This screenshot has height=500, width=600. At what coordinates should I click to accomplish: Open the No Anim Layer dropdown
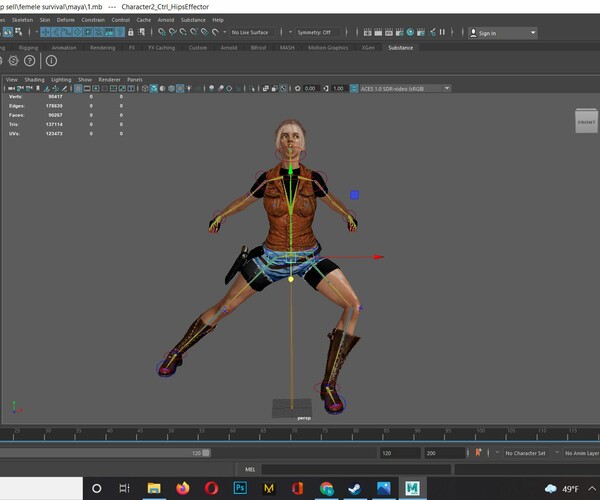pos(557,453)
